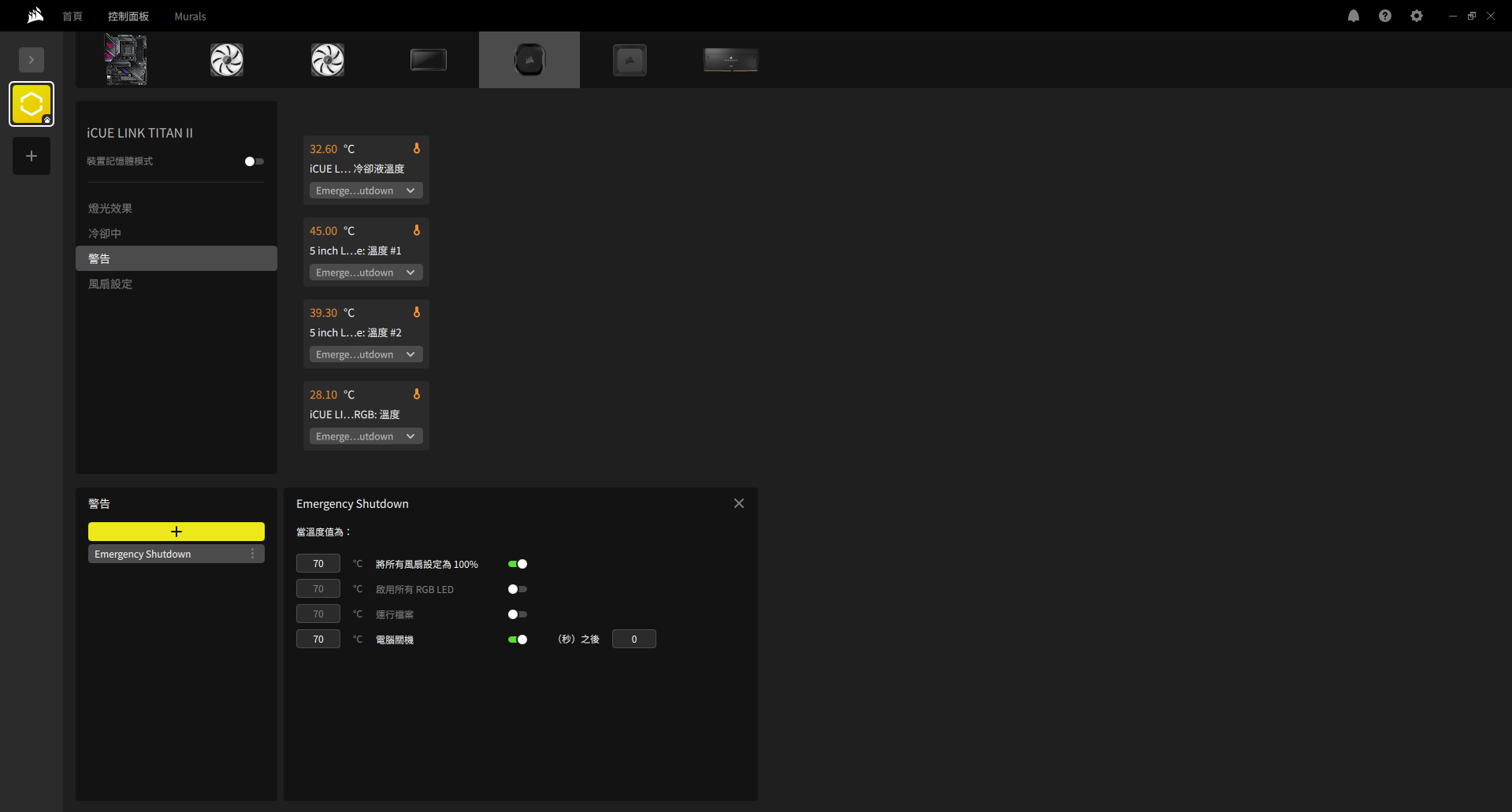Select the second white fan device icon

pos(328,60)
